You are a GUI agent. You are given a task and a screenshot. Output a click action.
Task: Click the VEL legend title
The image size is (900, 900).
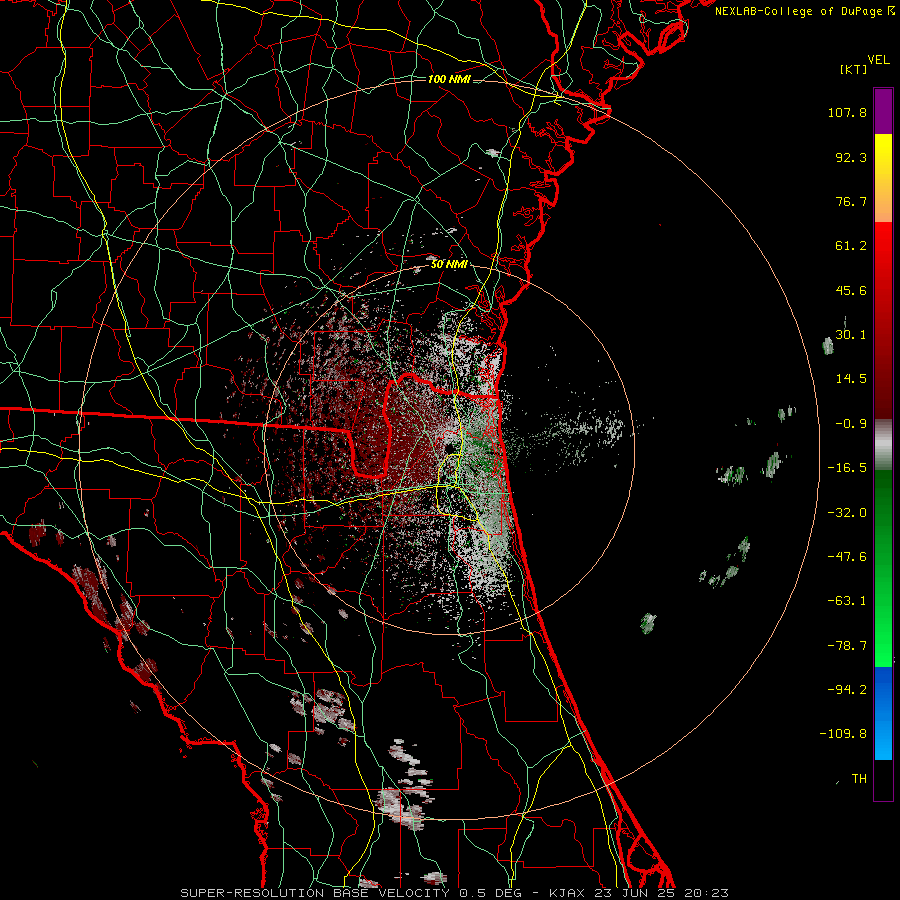pyautogui.click(x=878, y=60)
